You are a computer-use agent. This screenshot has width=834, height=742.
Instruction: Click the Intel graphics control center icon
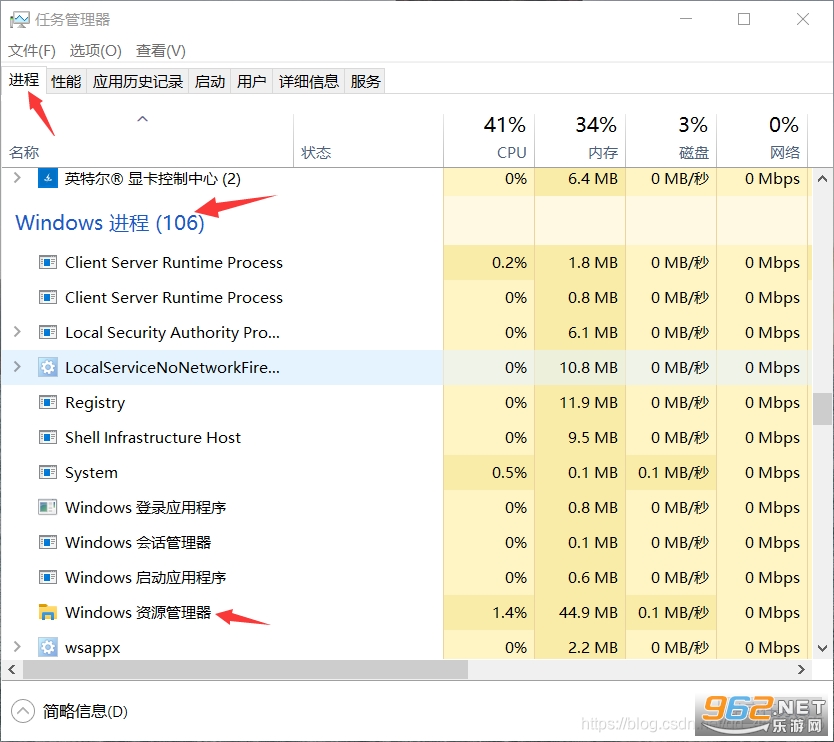48,178
